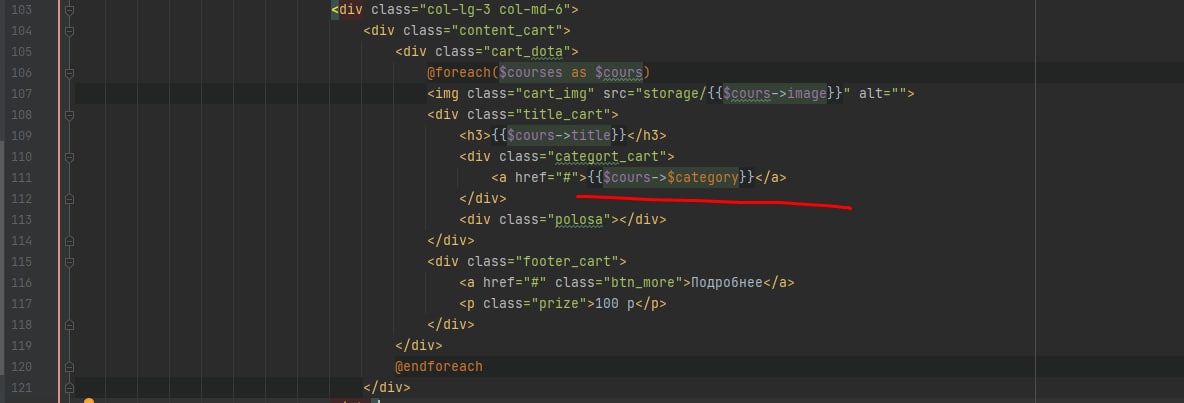Click "polosa" class value
Viewport: 1184px width, 403px height.
coord(578,220)
